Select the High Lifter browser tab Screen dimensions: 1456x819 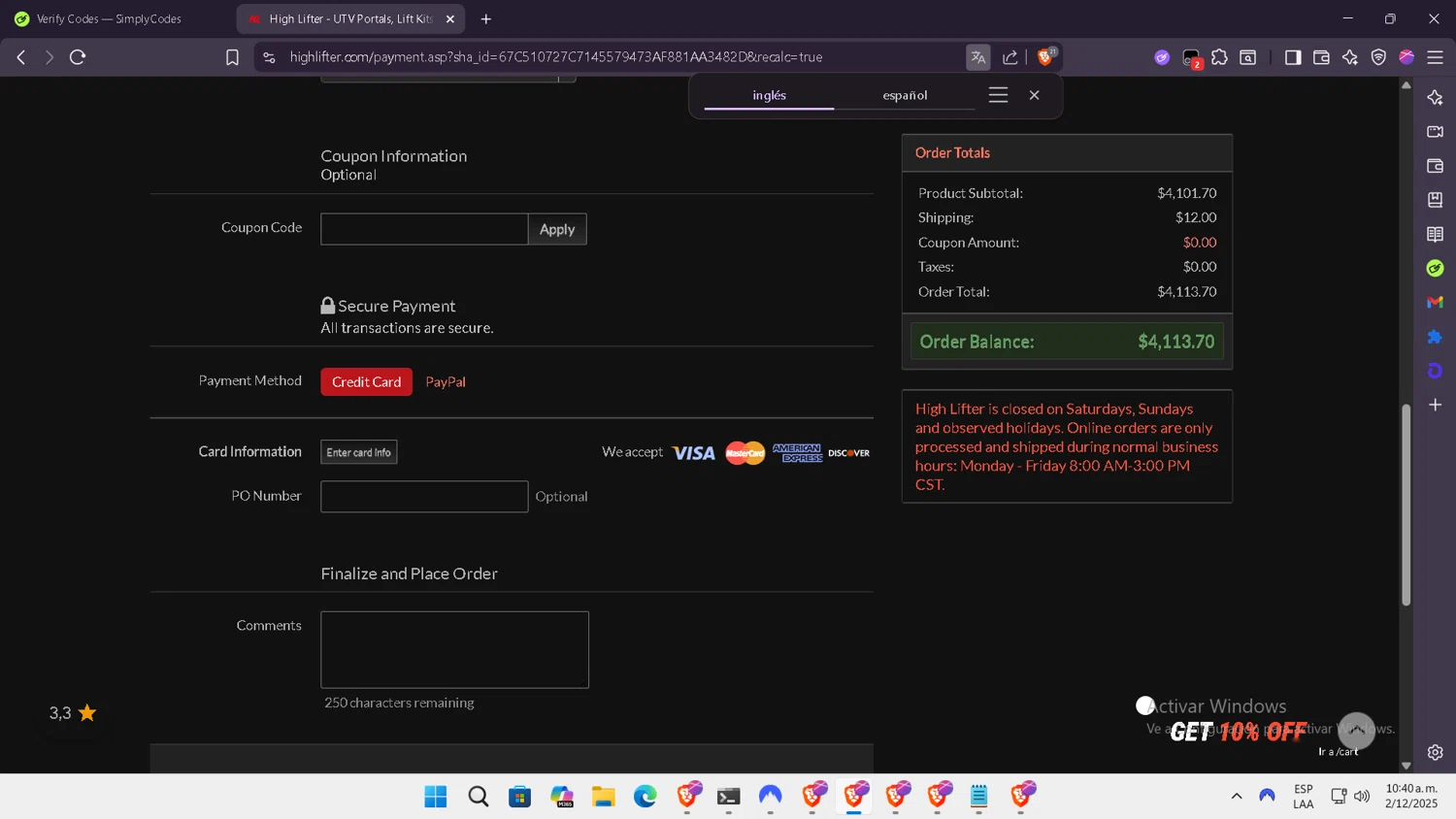[x=349, y=18]
